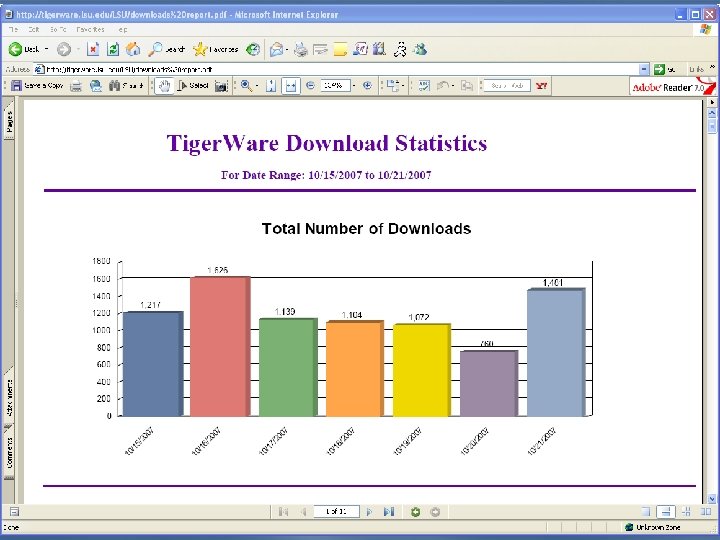The width and height of the screenshot is (720, 540).
Task: Open the Help menu
Action: (x=122, y=29)
